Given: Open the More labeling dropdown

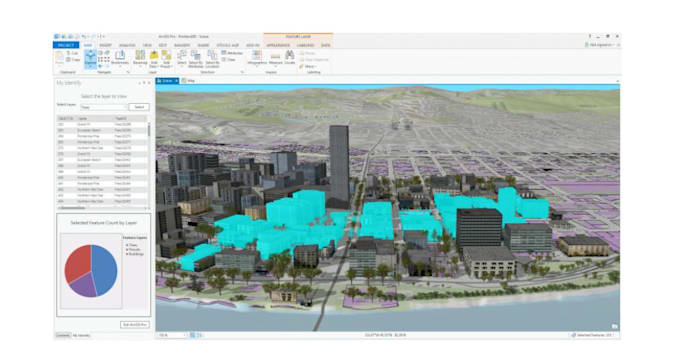Looking at the screenshot, I should 307,66.
